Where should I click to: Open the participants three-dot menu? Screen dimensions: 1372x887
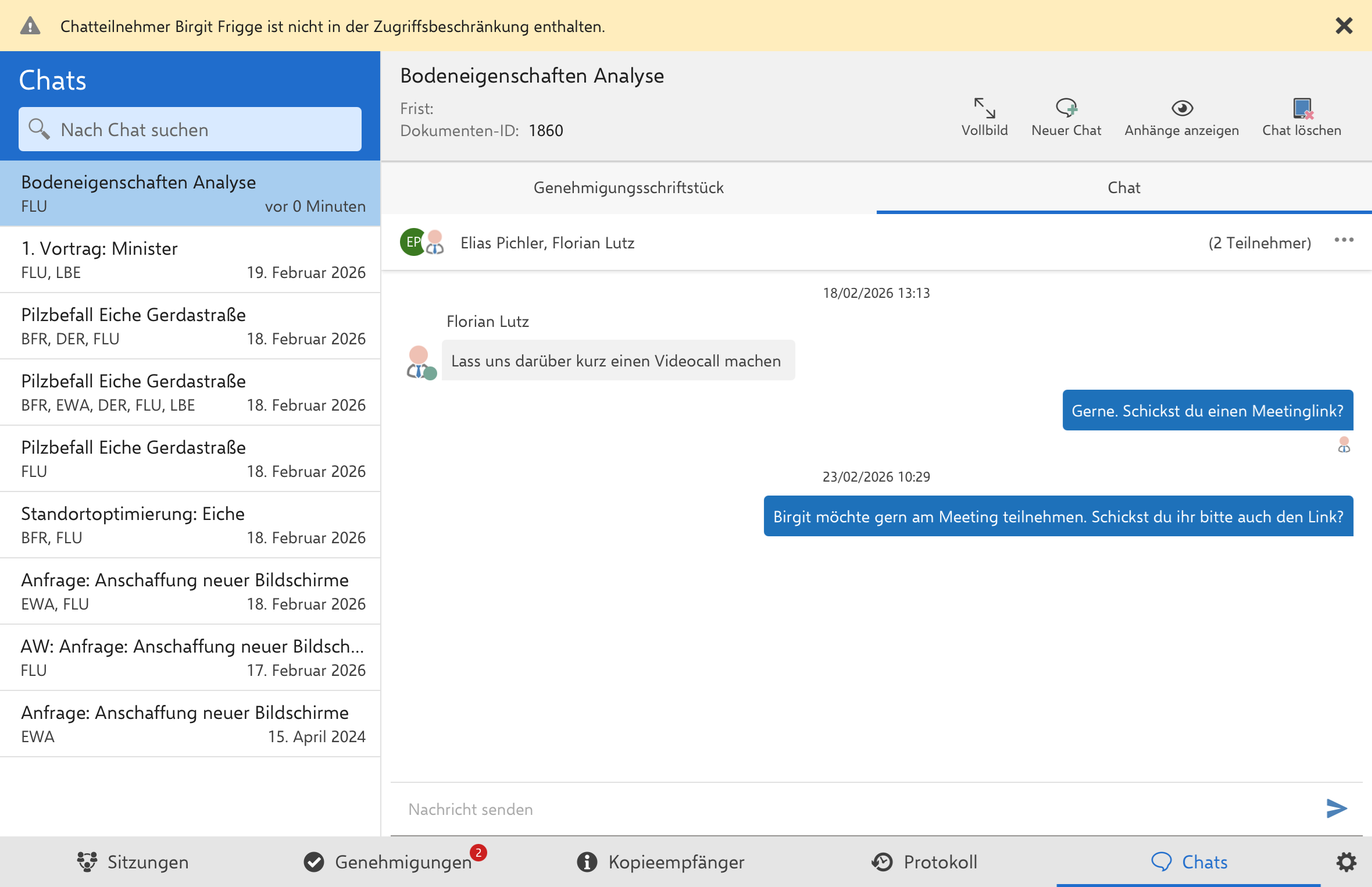coord(1344,240)
